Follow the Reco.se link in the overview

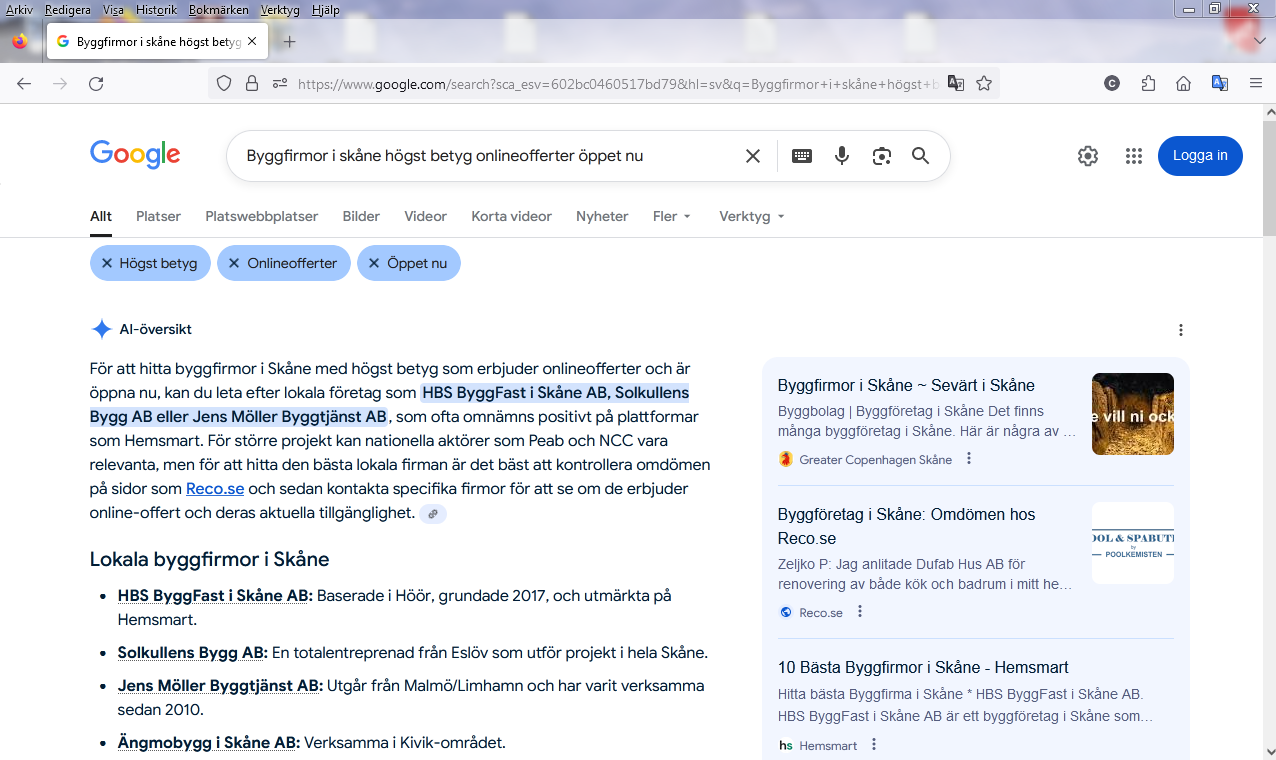point(215,489)
